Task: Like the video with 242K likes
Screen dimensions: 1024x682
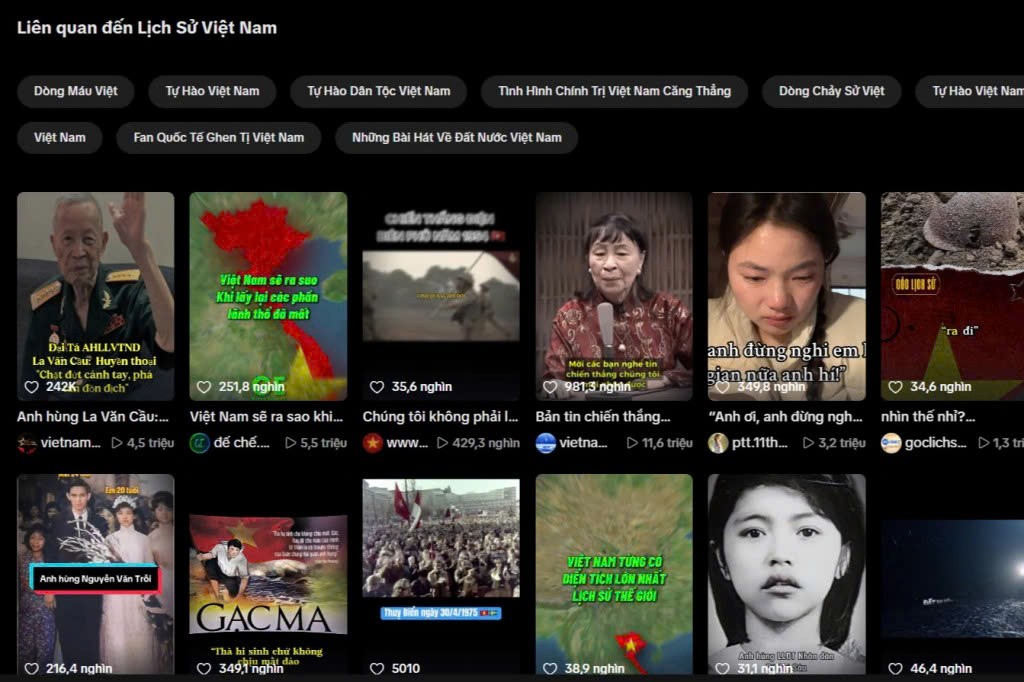Action: [x=31, y=387]
